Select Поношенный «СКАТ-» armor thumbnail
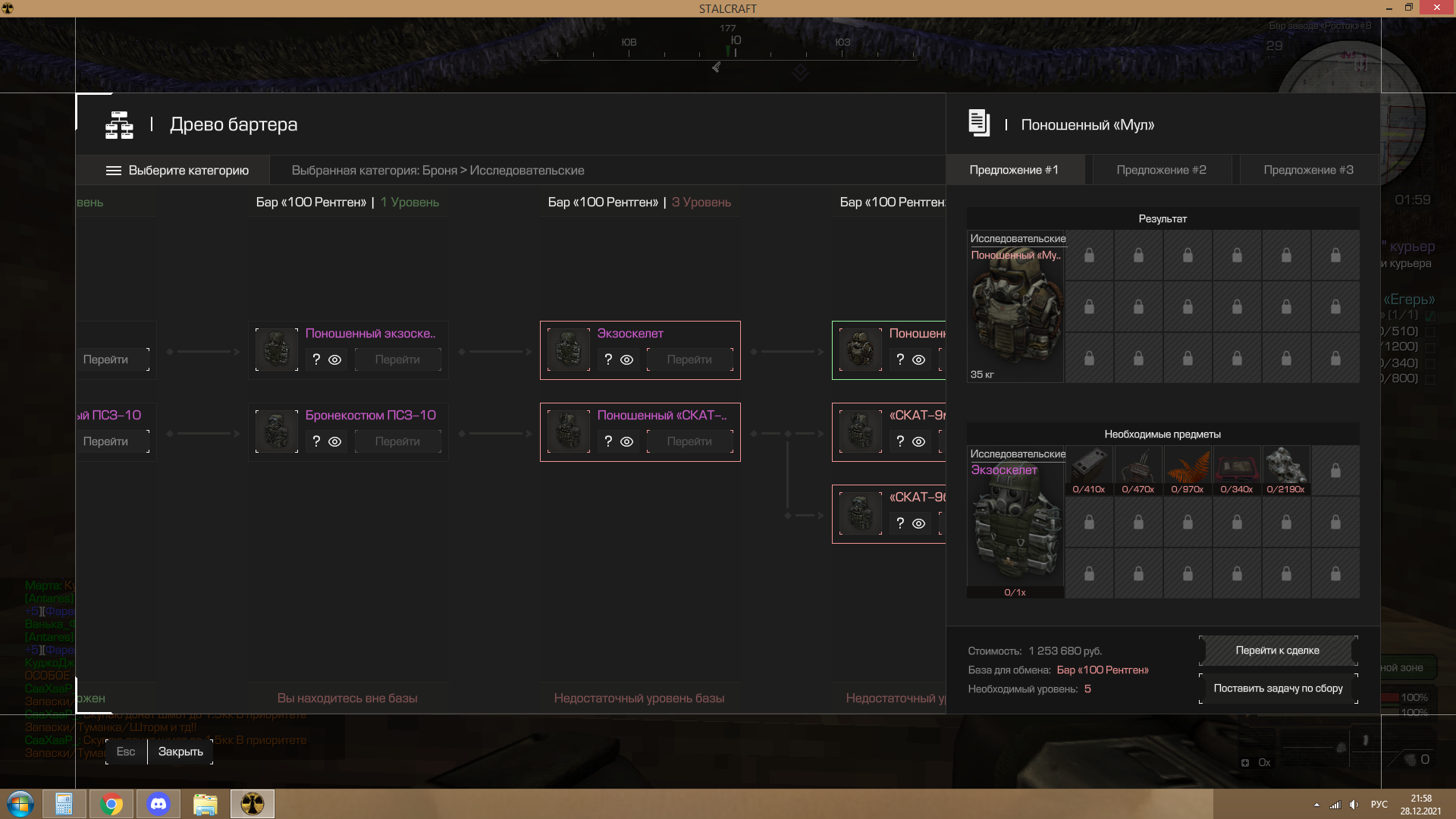 coord(569,431)
